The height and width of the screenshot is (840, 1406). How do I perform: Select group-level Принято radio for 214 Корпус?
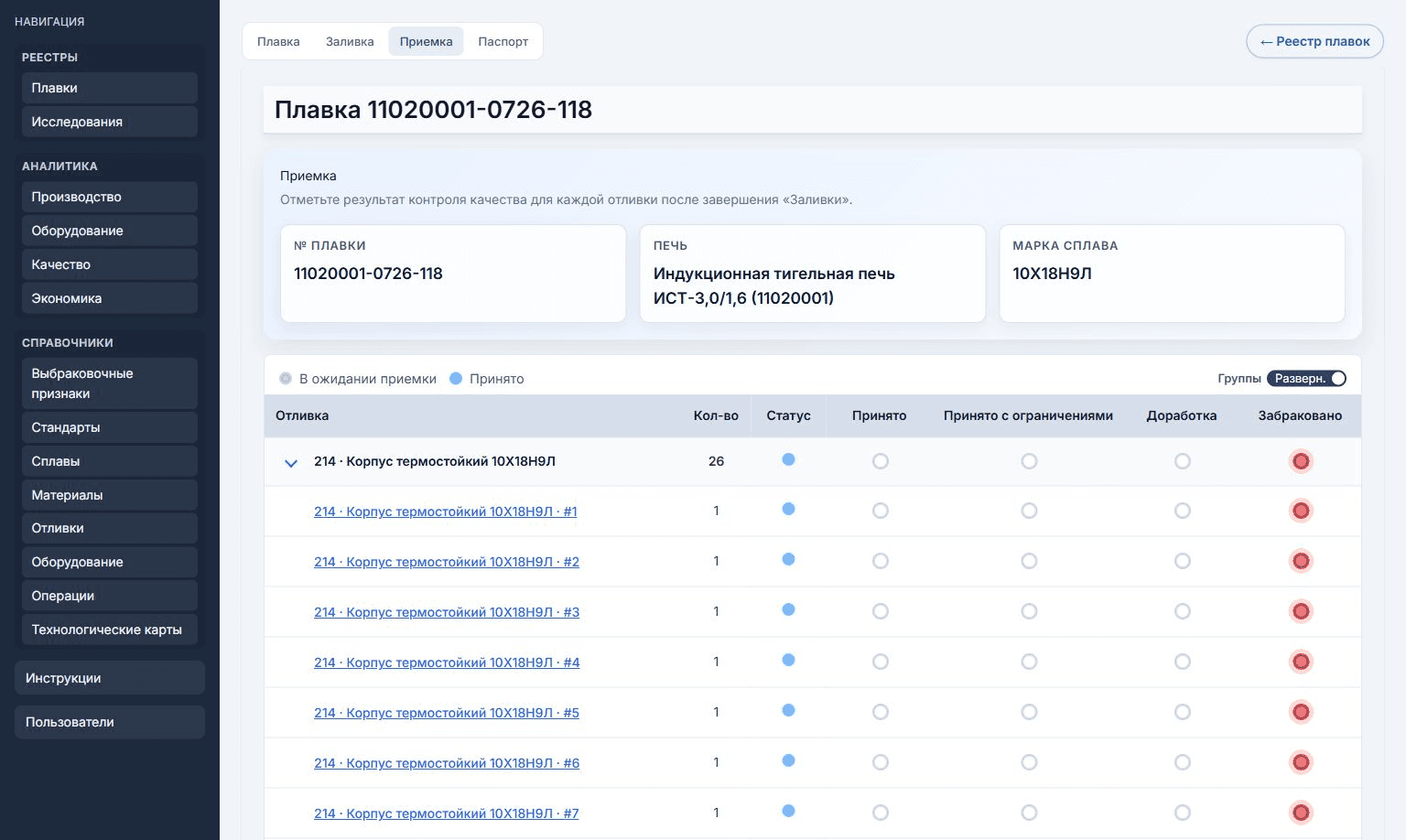tap(881, 461)
